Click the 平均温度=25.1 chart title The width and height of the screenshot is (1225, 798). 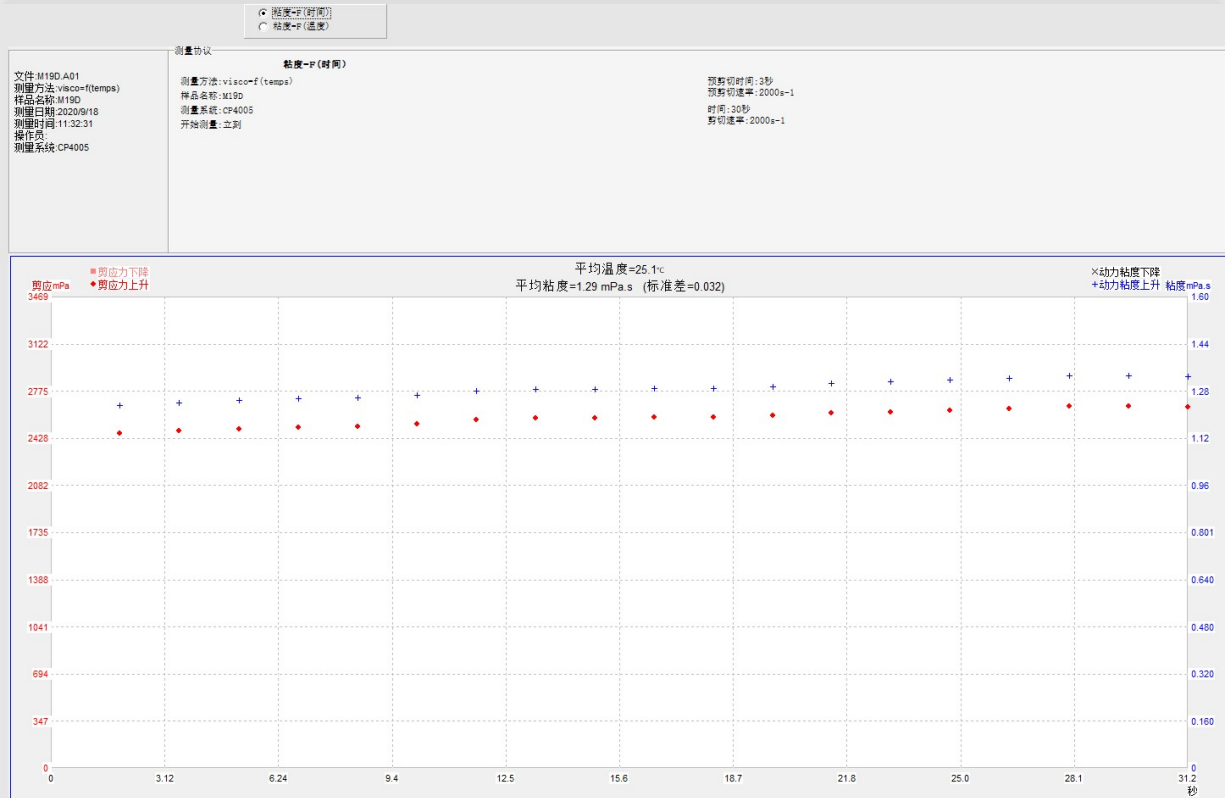618,269
